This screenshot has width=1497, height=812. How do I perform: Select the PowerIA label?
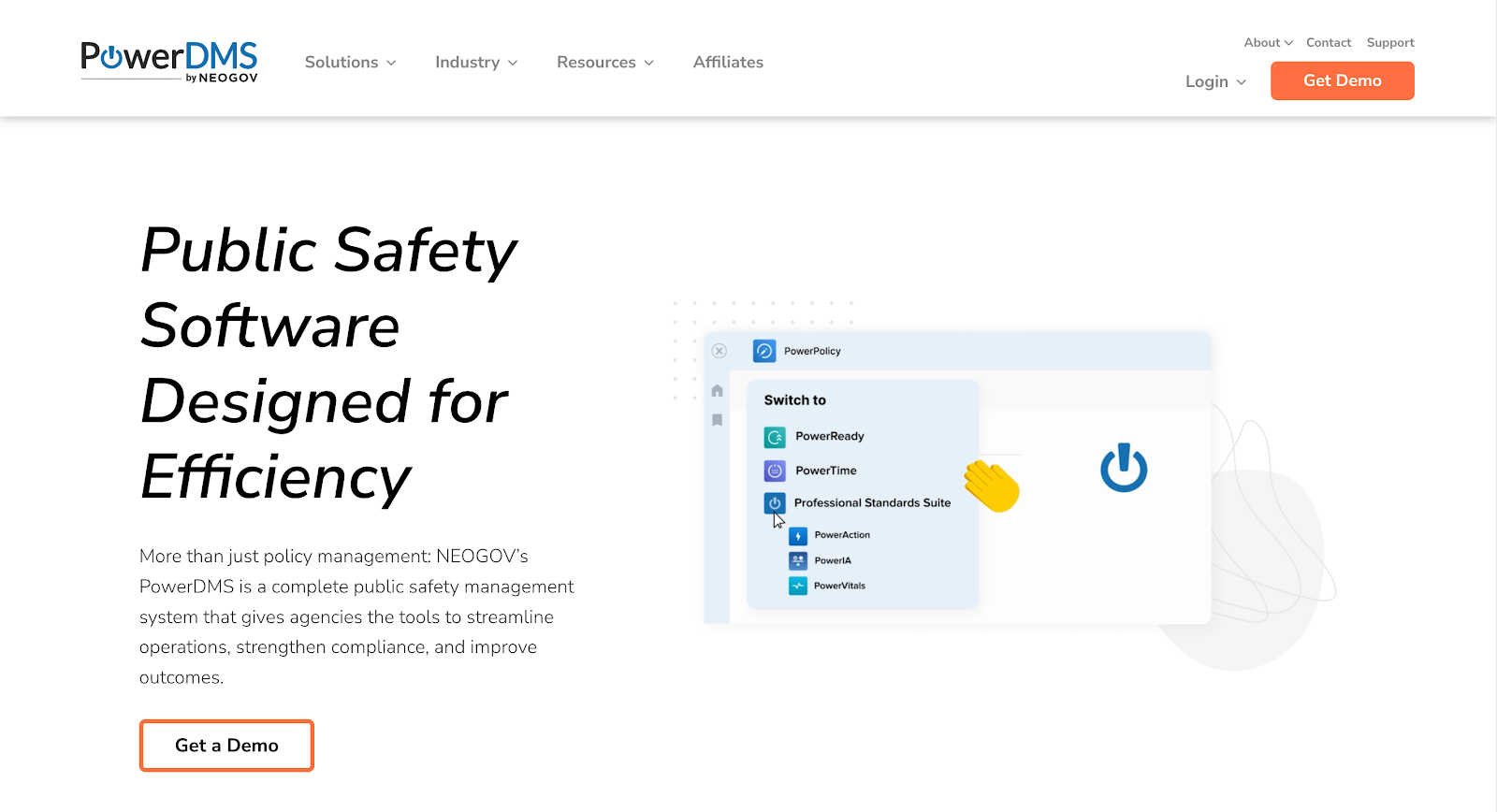point(833,560)
